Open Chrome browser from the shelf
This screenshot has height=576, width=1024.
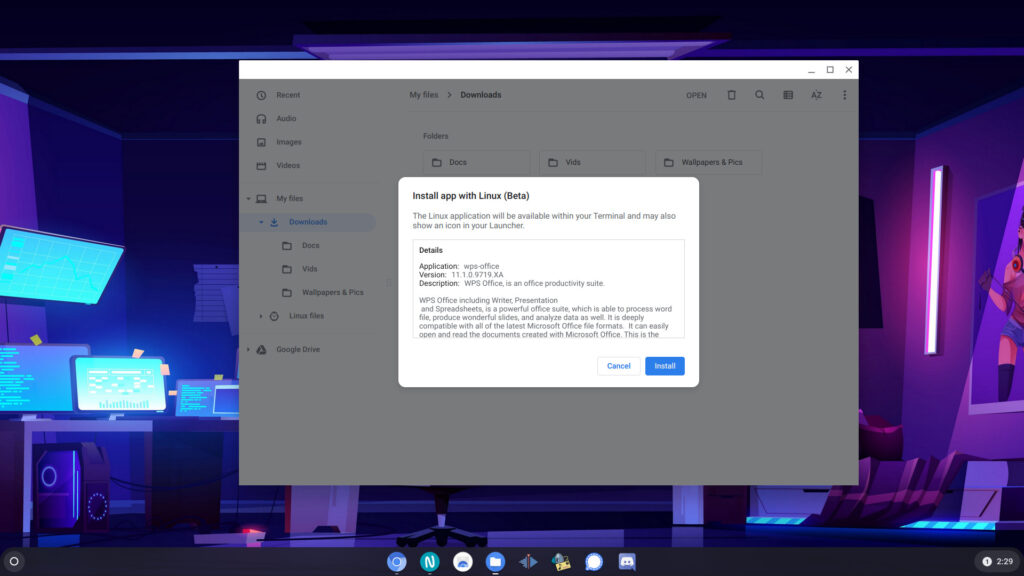pos(396,562)
